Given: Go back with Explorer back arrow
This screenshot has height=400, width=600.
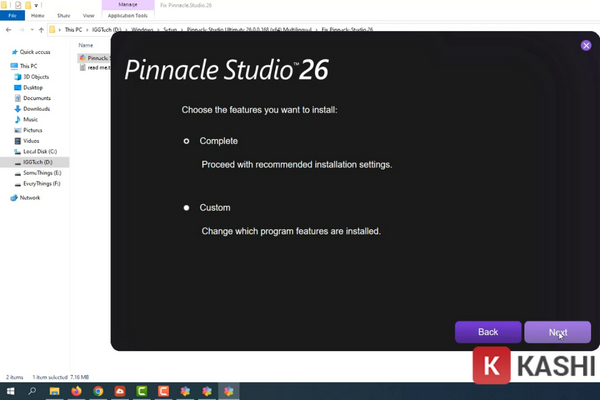Looking at the screenshot, I should pos(10,31).
